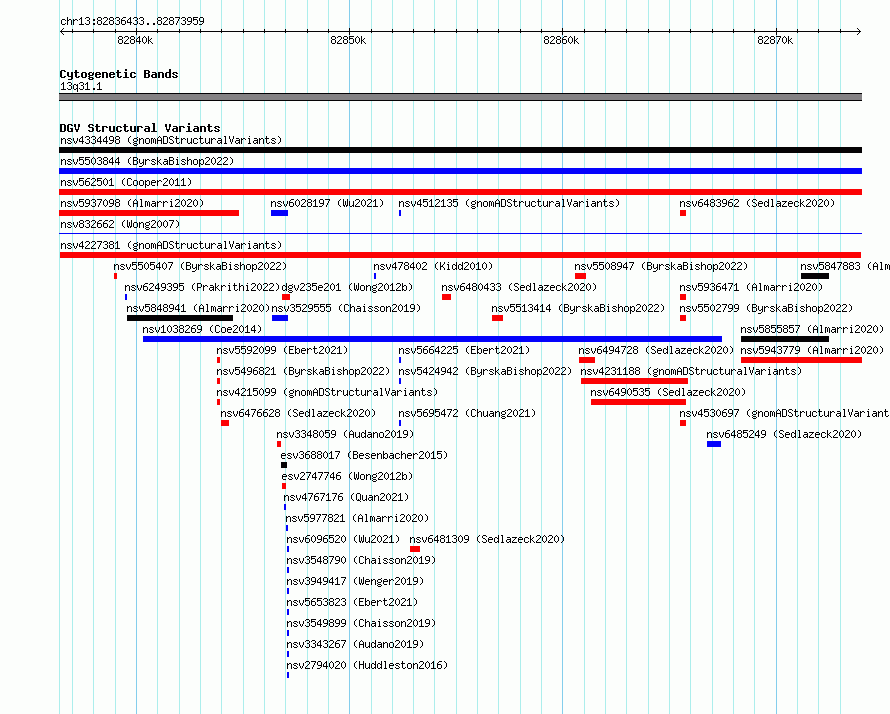Click nsv4512135 gnomAD variant label
The height and width of the screenshot is (714, 890).
pyautogui.click(x=509, y=203)
